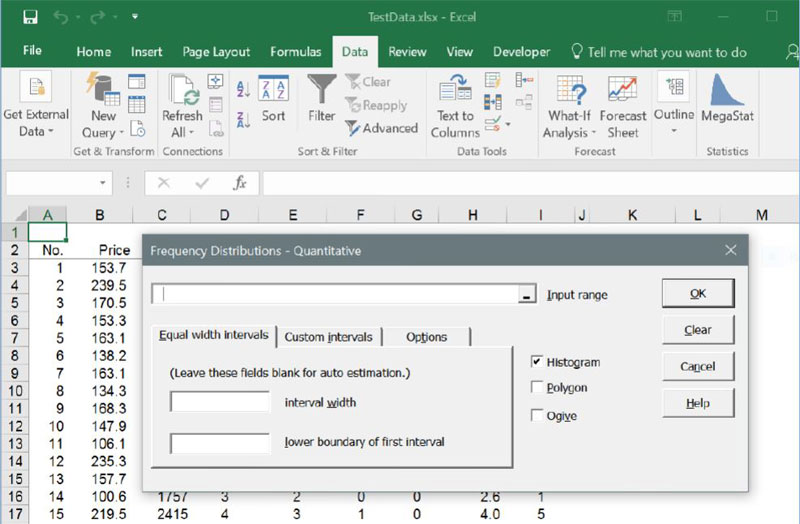
Task: Click the OK button in dialog
Action: coord(697,293)
